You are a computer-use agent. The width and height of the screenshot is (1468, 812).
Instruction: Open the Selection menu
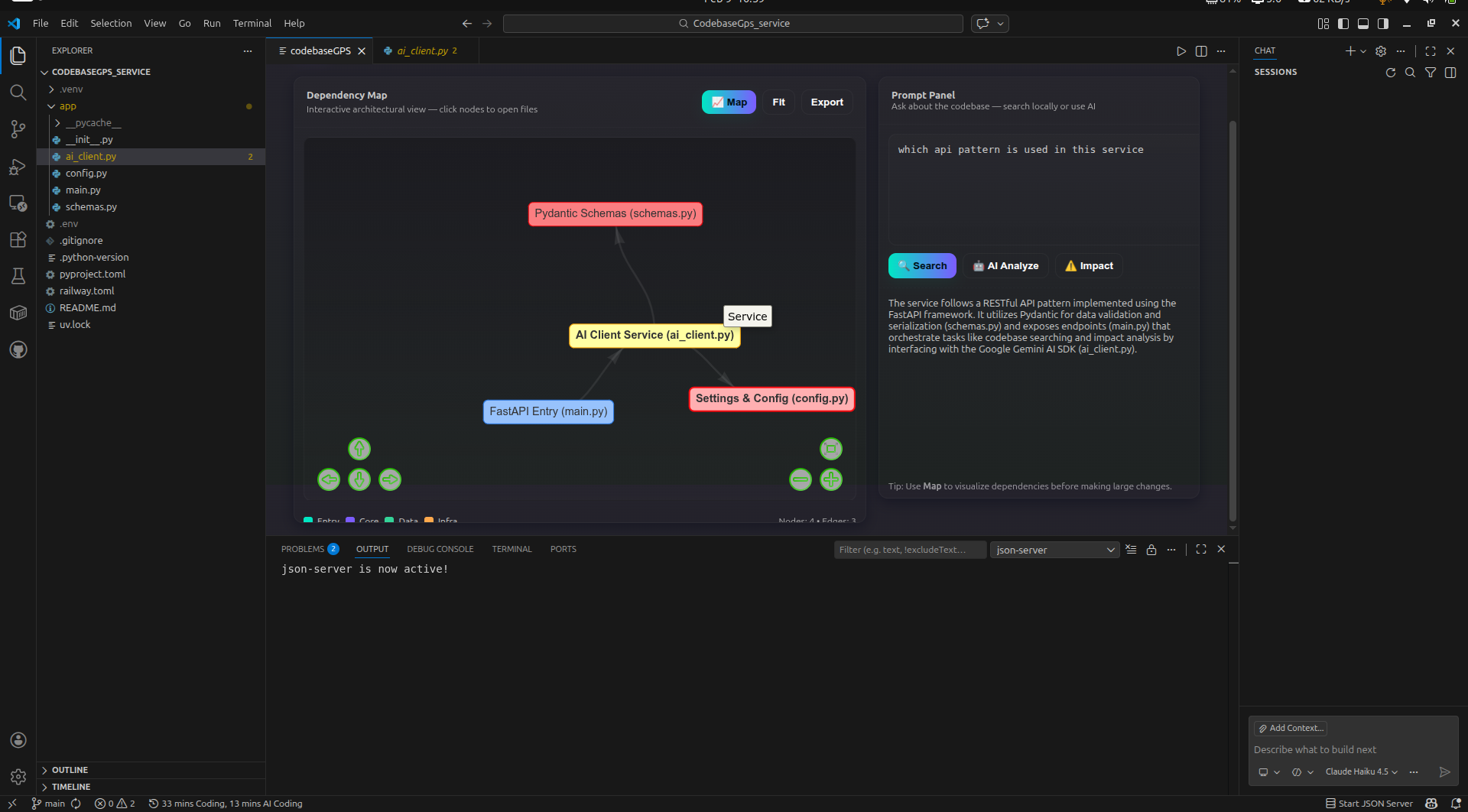point(111,24)
